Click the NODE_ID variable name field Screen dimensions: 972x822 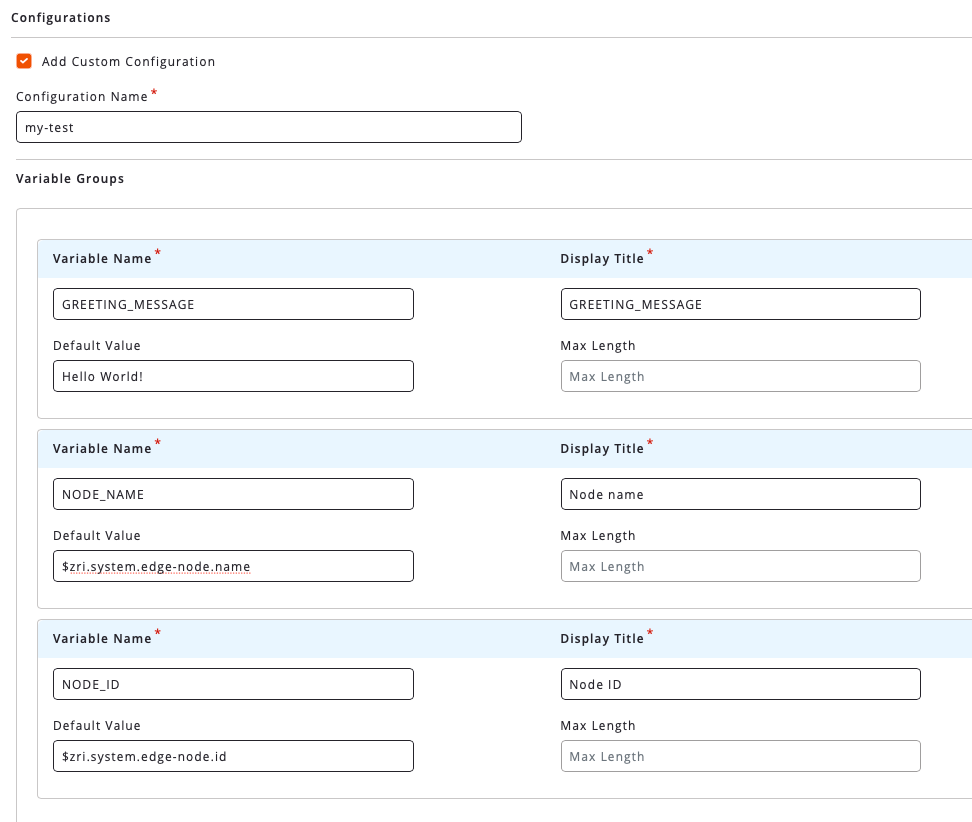point(233,684)
